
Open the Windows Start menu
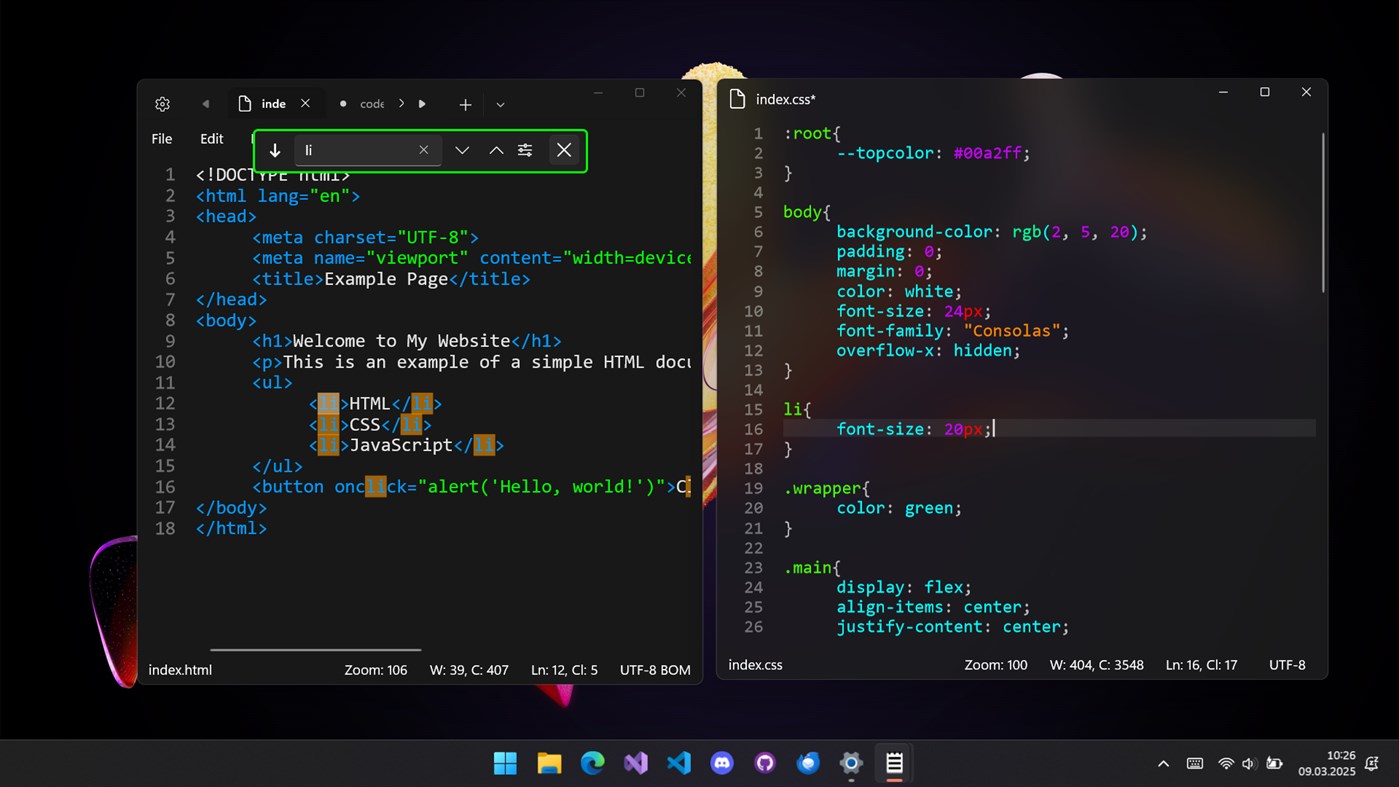(x=506, y=764)
